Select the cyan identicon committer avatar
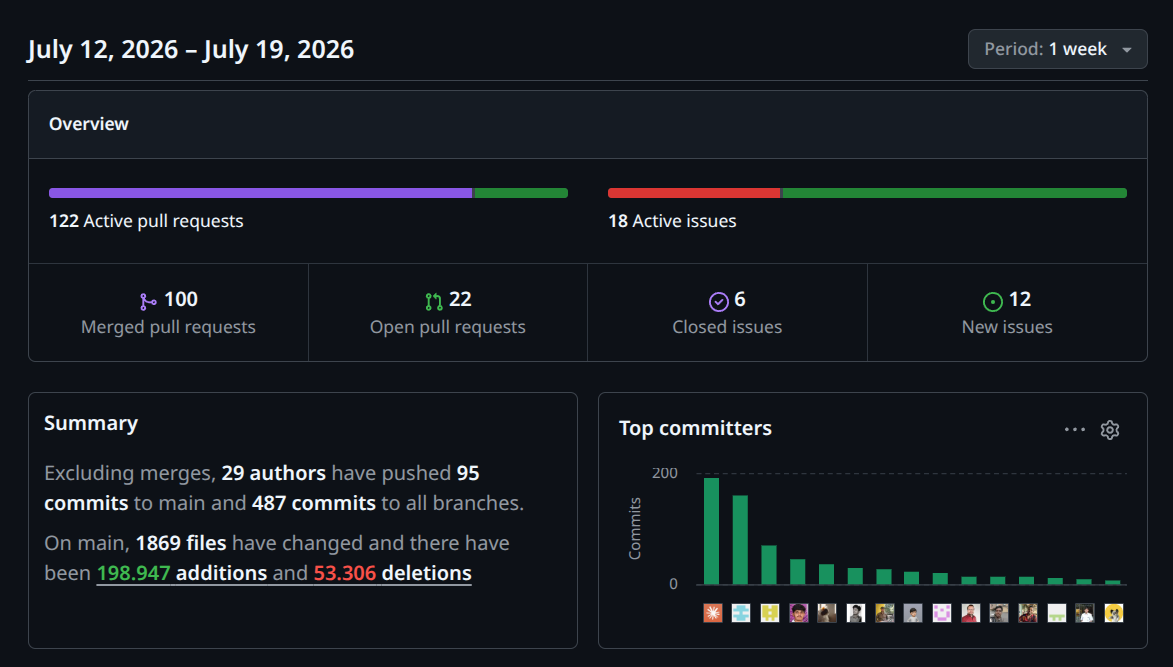 pyautogui.click(x=741, y=613)
